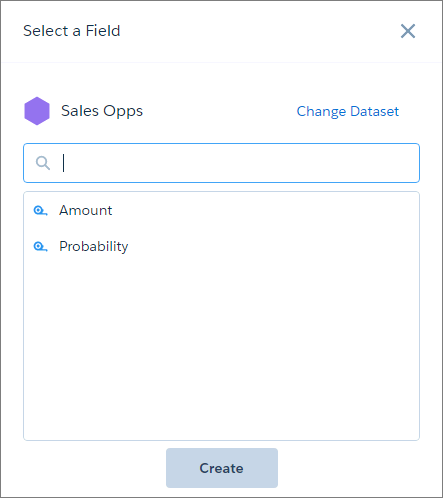Click the measure icon beside Amount
Image resolution: width=443 pixels, height=498 pixels.
(x=40, y=211)
